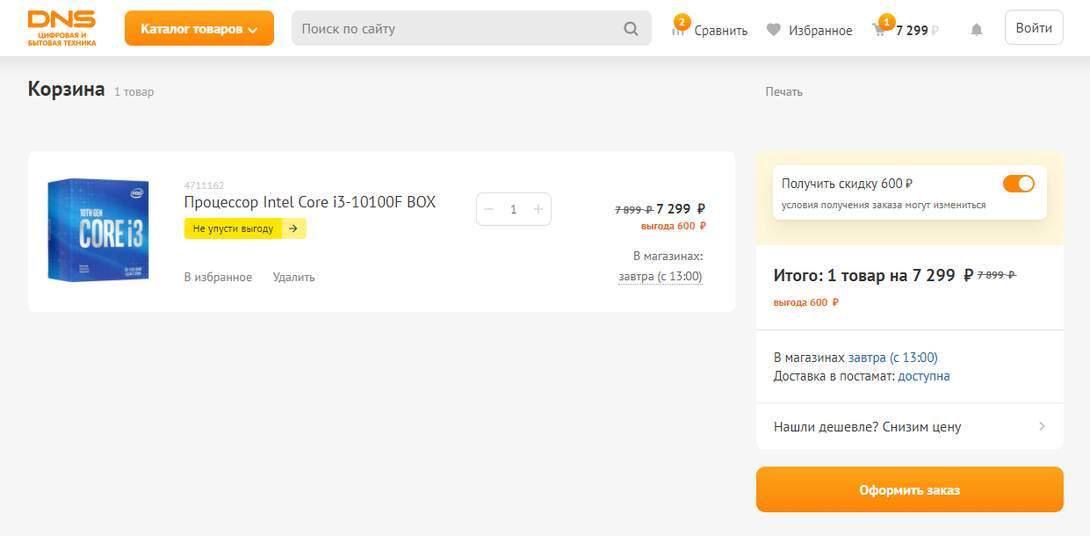Open Favorites heart icon in header
Viewport: 1090px width, 536px height.
[x=773, y=30]
